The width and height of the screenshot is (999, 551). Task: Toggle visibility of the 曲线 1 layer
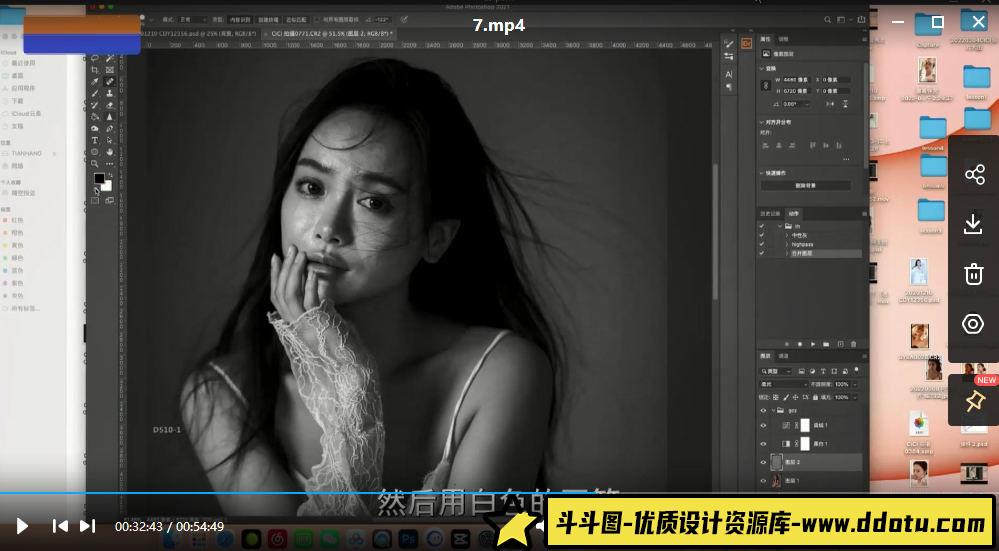click(763, 426)
